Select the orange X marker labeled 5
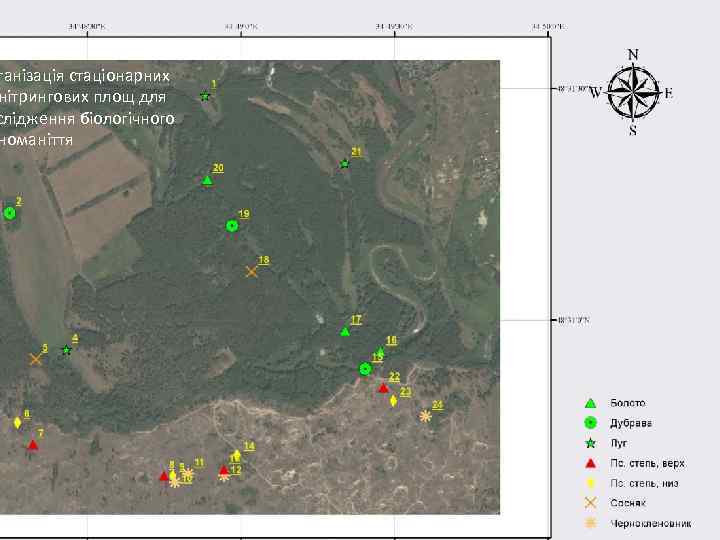This screenshot has width=720, height=540. (x=35, y=359)
